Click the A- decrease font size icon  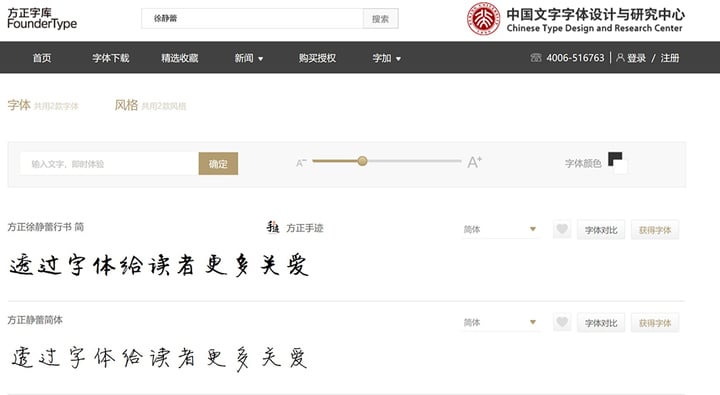(x=301, y=163)
